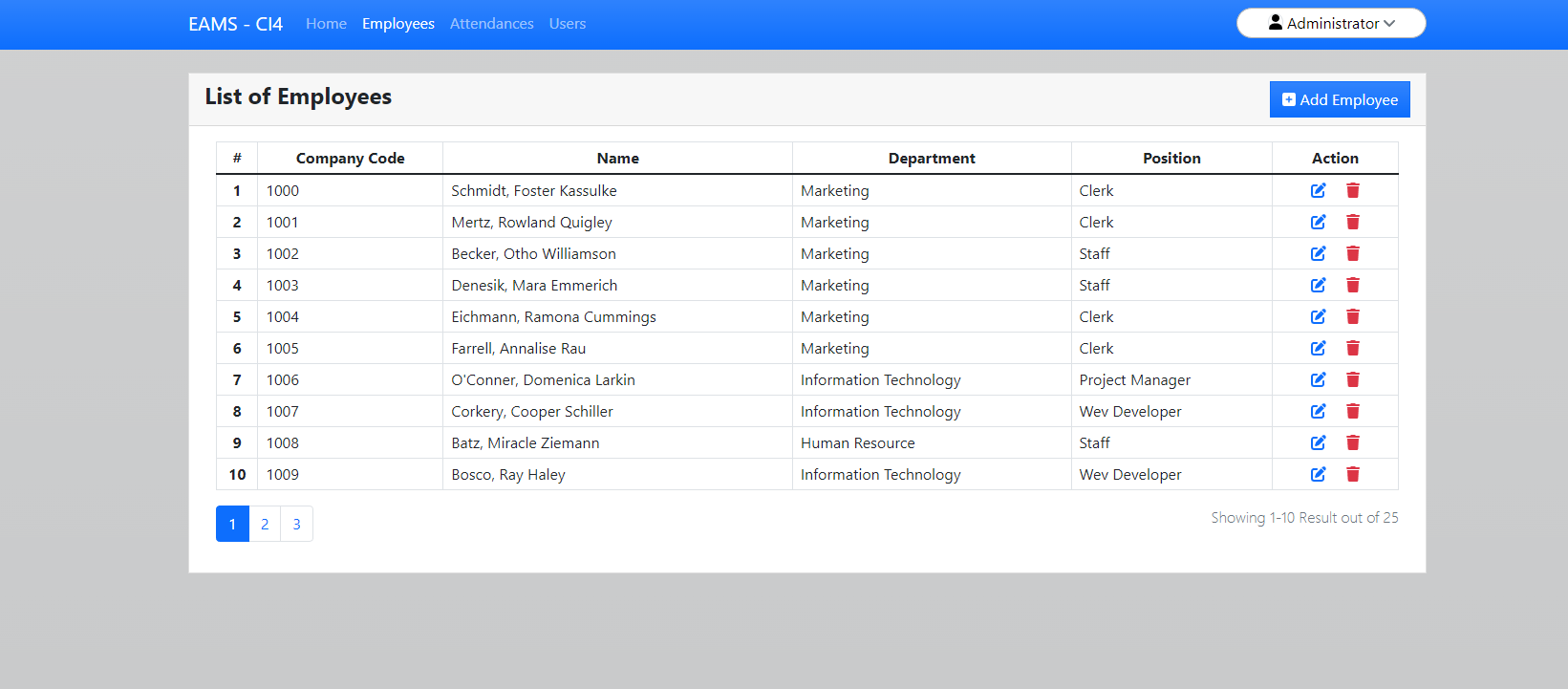The height and width of the screenshot is (689, 1568).
Task: Click the EAMS - CI4 brand link
Action: point(235,24)
